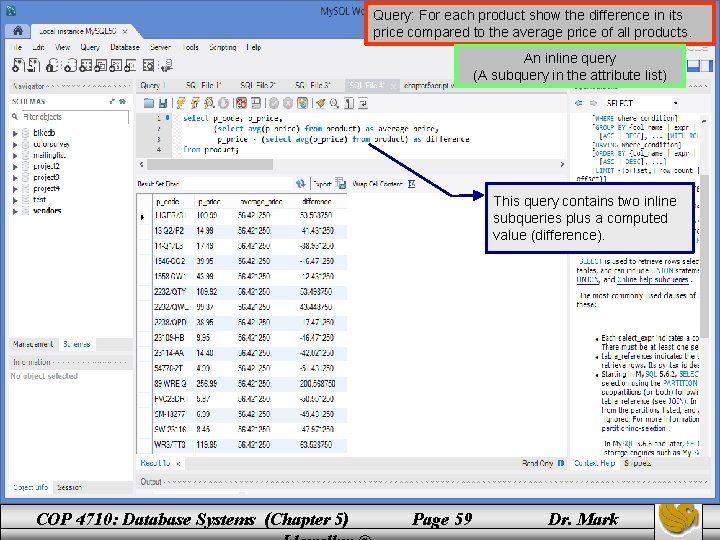Switch to the SQL File 2 tab
The width and height of the screenshot is (720, 540).
[258, 85]
